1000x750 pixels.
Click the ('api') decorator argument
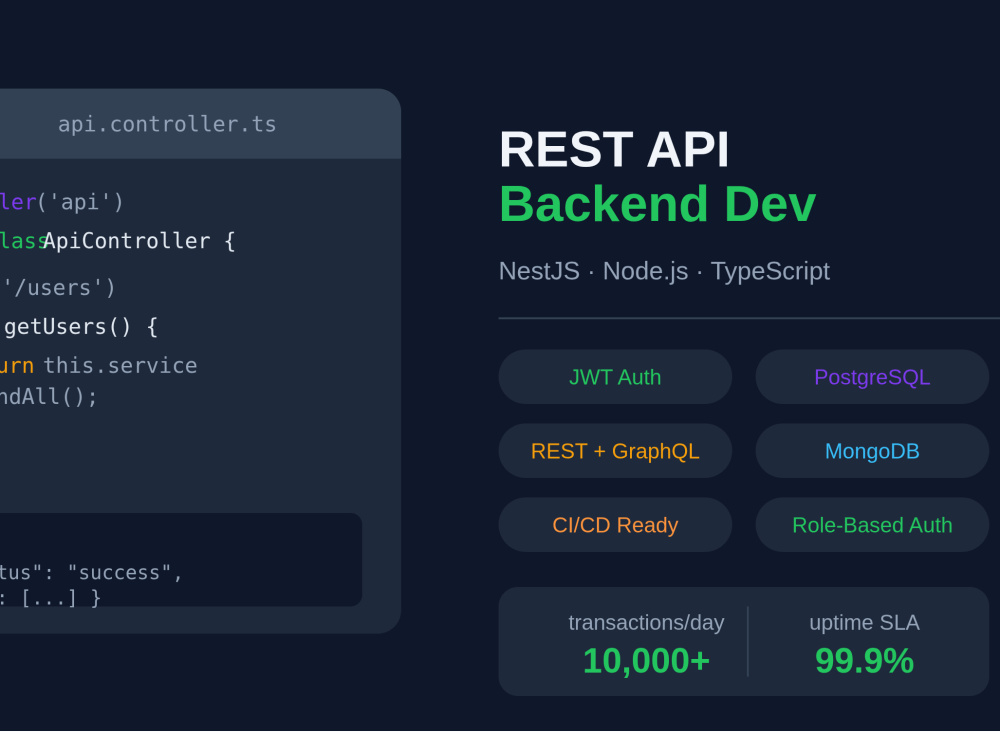pyautogui.click(x=80, y=202)
